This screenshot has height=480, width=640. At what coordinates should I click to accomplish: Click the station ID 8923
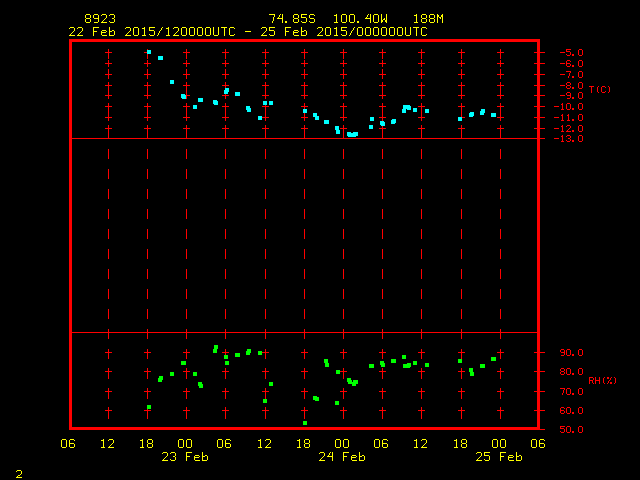(x=100, y=19)
